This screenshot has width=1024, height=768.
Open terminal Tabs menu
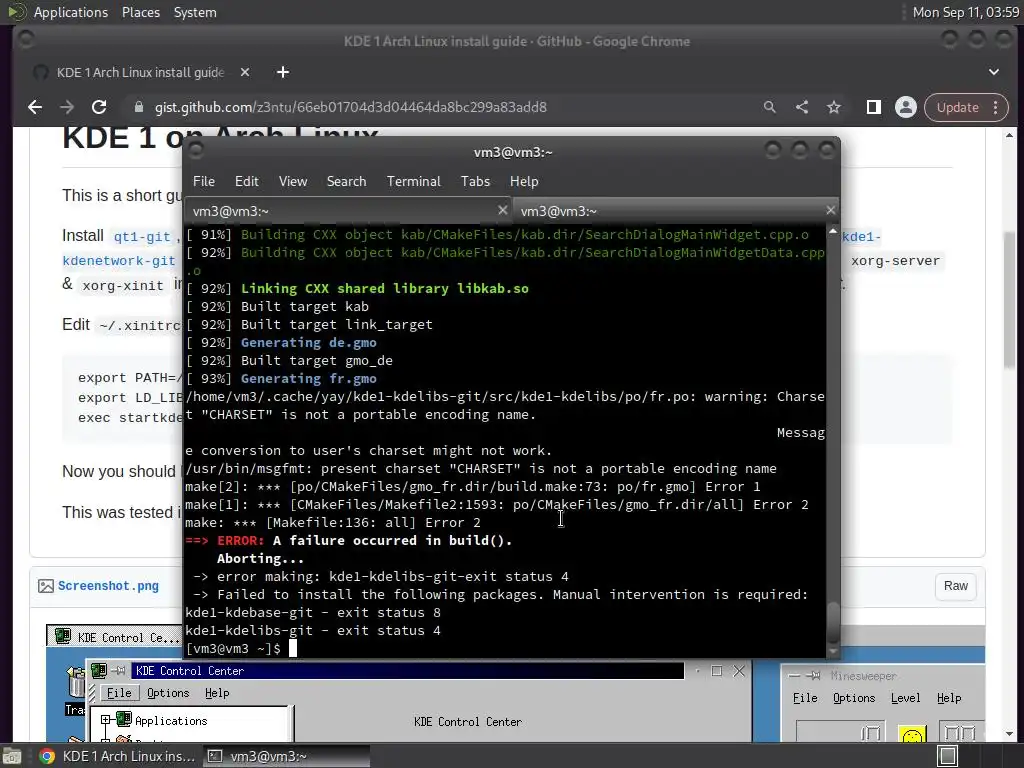tap(475, 182)
